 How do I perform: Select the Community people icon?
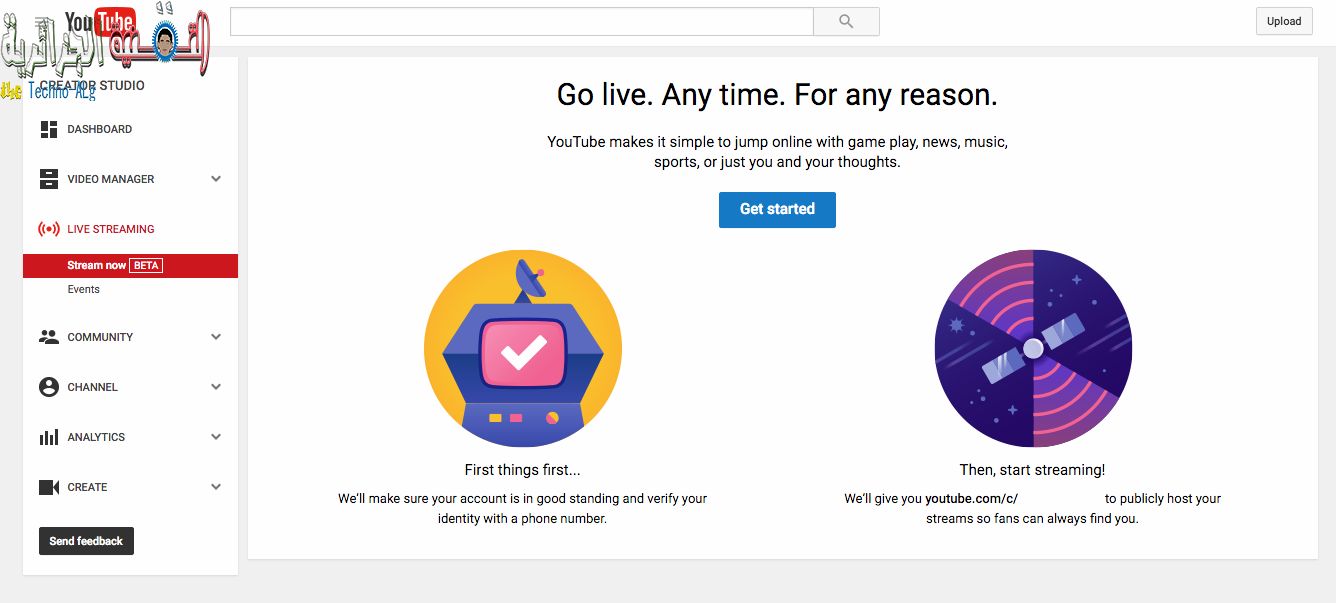coord(48,337)
